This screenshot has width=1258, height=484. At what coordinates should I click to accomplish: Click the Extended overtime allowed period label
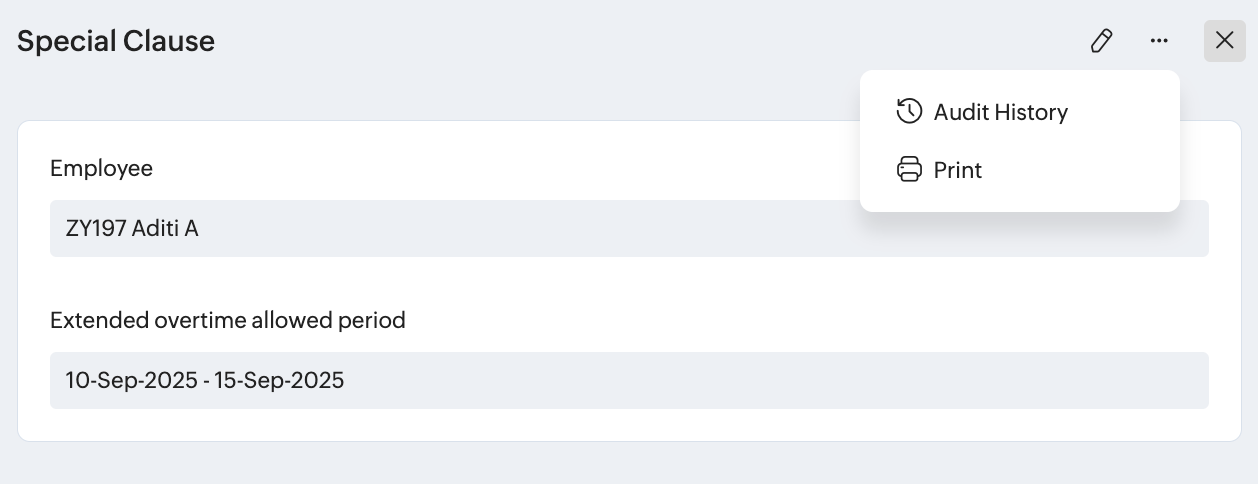point(228,320)
